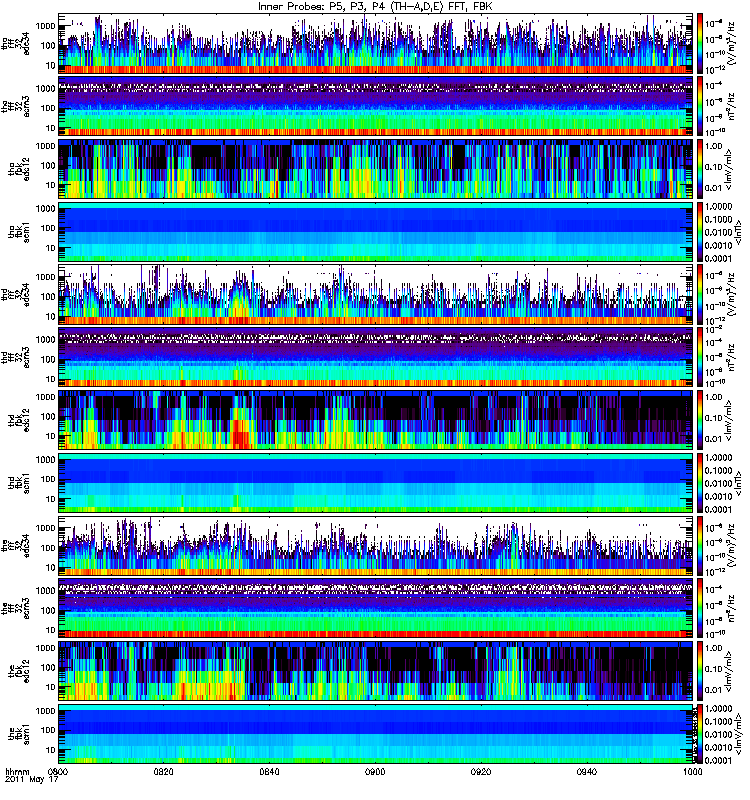Select the the fbk scm1 bottom panel
Viewport: 750px width, 800px height.
tap(376, 734)
